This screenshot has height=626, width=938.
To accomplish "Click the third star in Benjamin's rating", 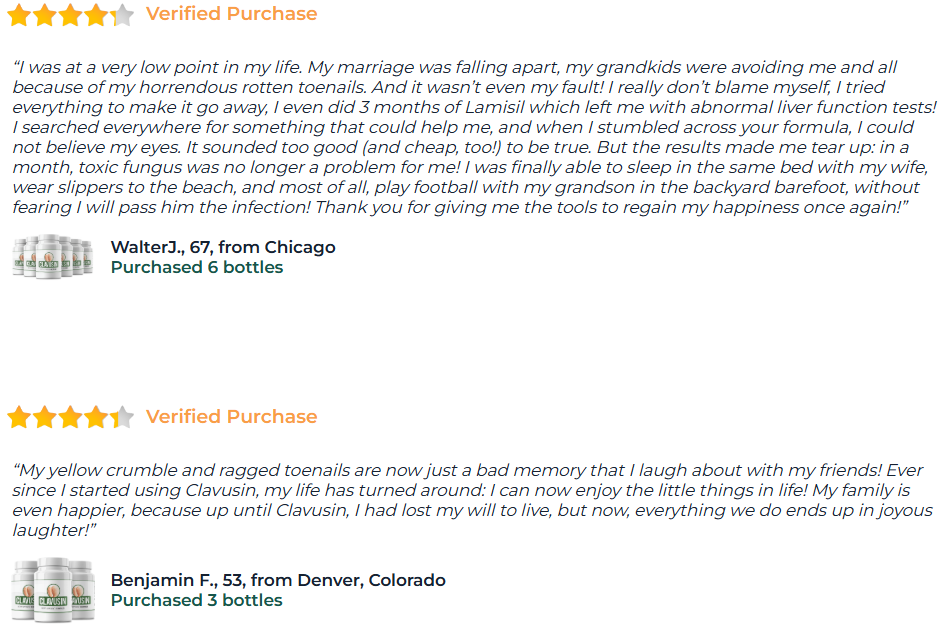I will [70, 417].
